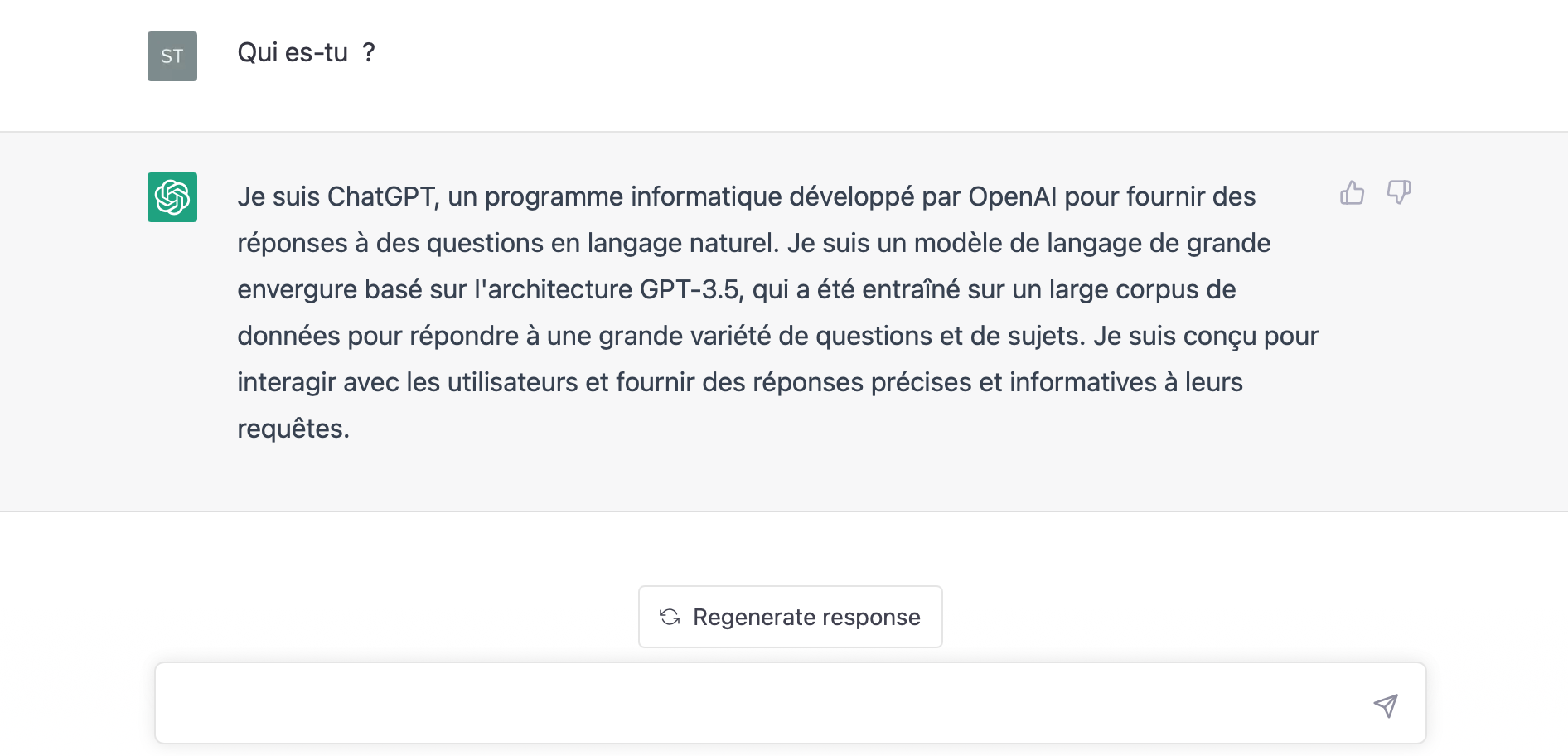The height and width of the screenshot is (756, 1568).
Task: Click the OpenAI swirl symbol on the avatar
Action: 172,196
